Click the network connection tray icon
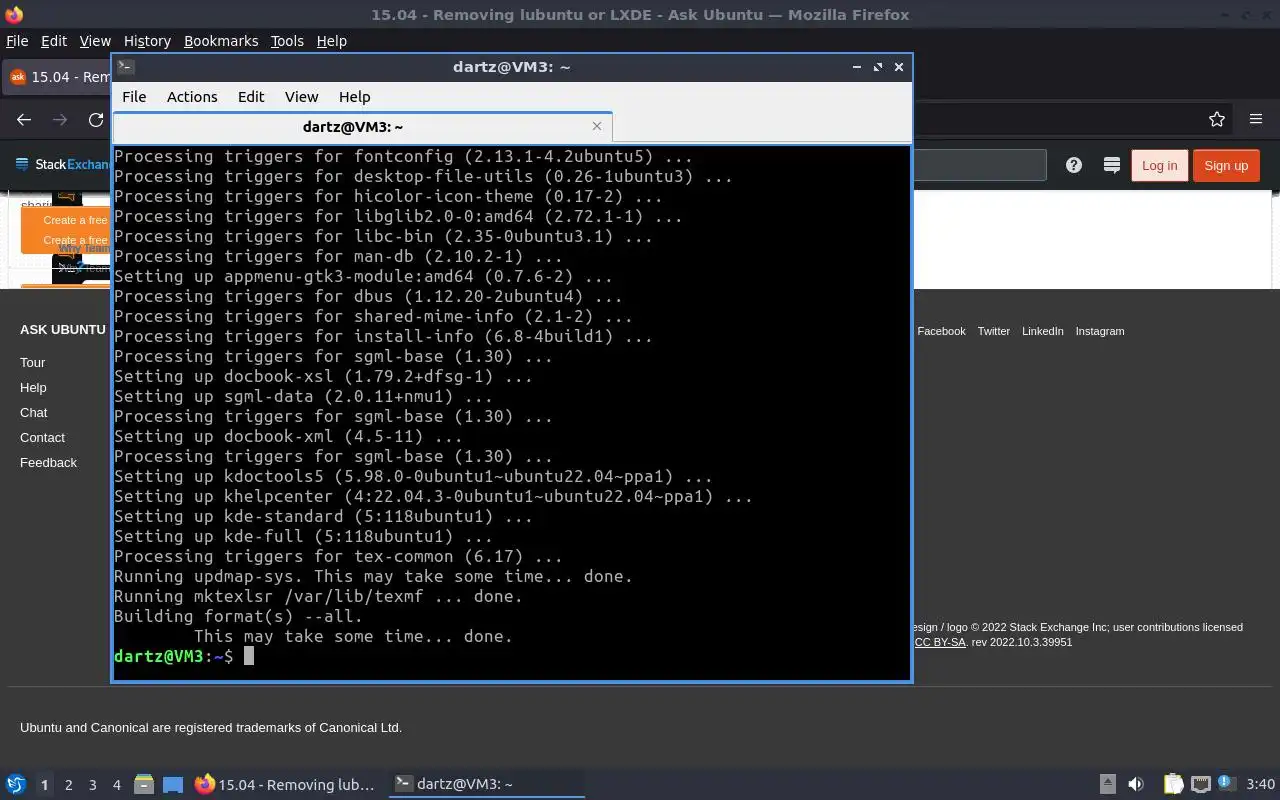1280x800 pixels. 1201,784
